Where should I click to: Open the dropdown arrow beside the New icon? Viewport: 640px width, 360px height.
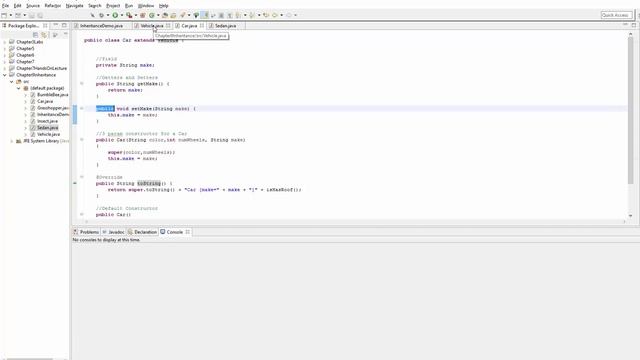click(x=11, y=15)
